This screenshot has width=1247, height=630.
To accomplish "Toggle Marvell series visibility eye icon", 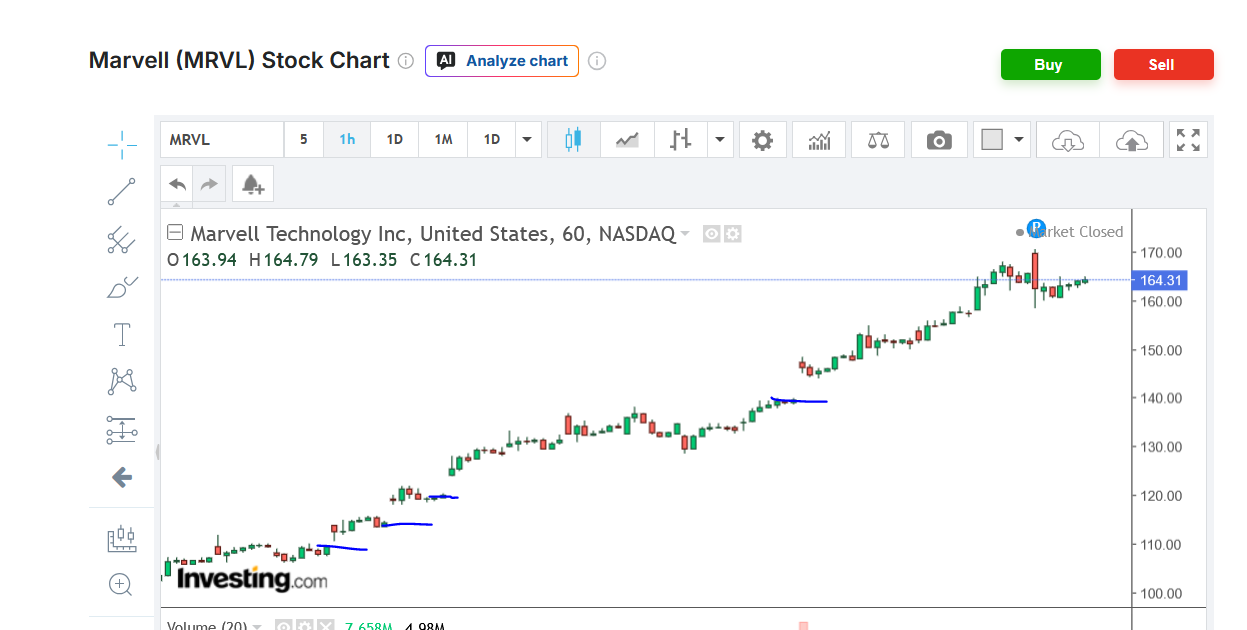I will 712,234.
